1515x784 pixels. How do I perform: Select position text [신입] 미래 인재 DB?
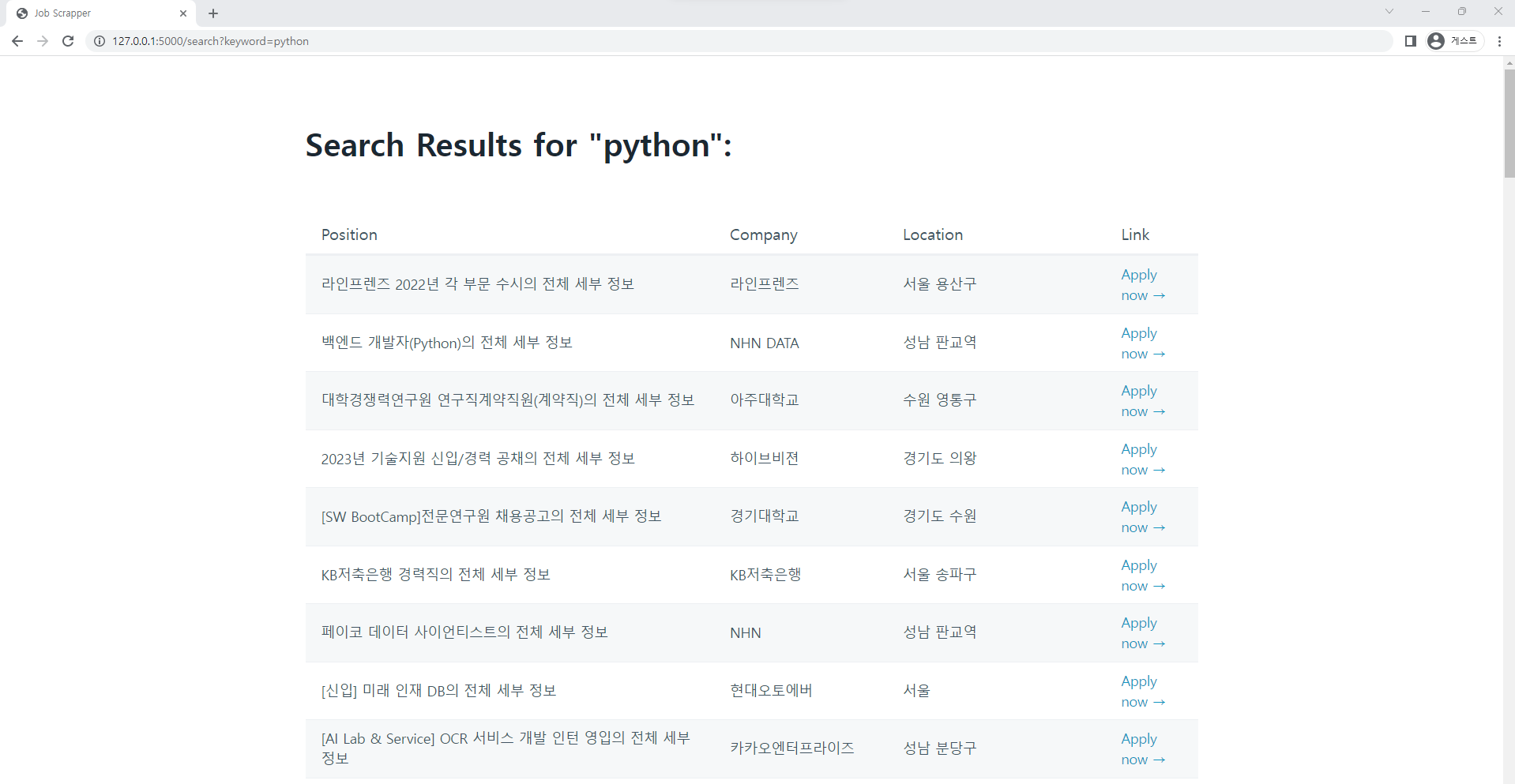[x=383, y=691]
